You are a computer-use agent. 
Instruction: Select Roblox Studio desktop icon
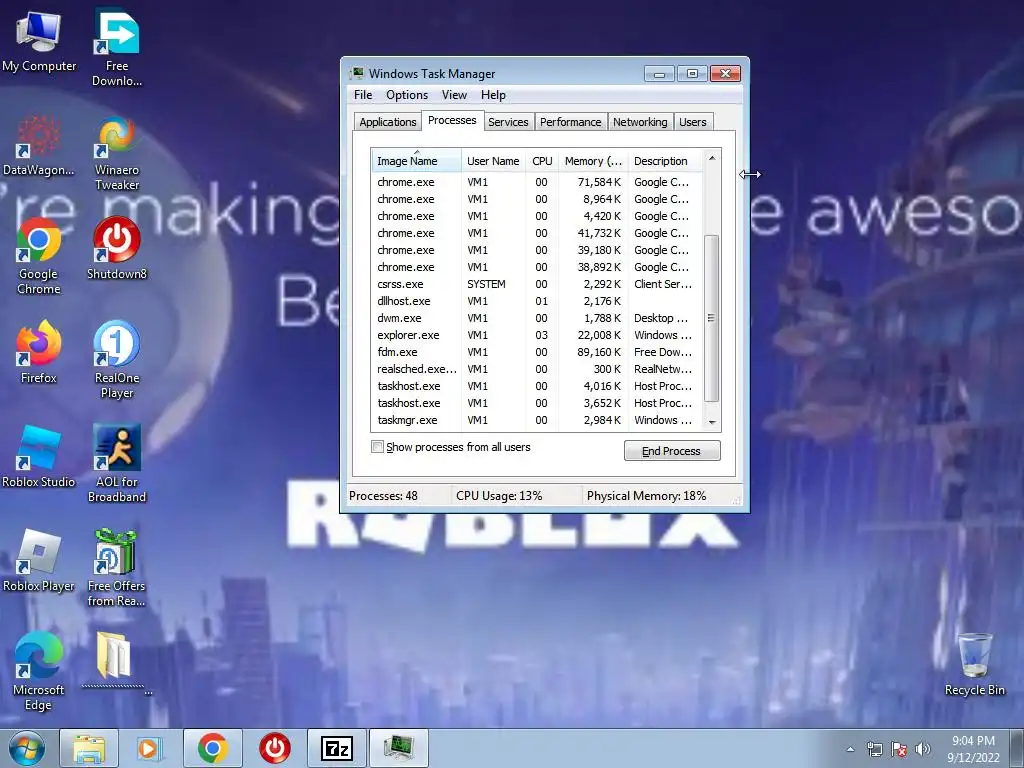(x=39, y=456)
